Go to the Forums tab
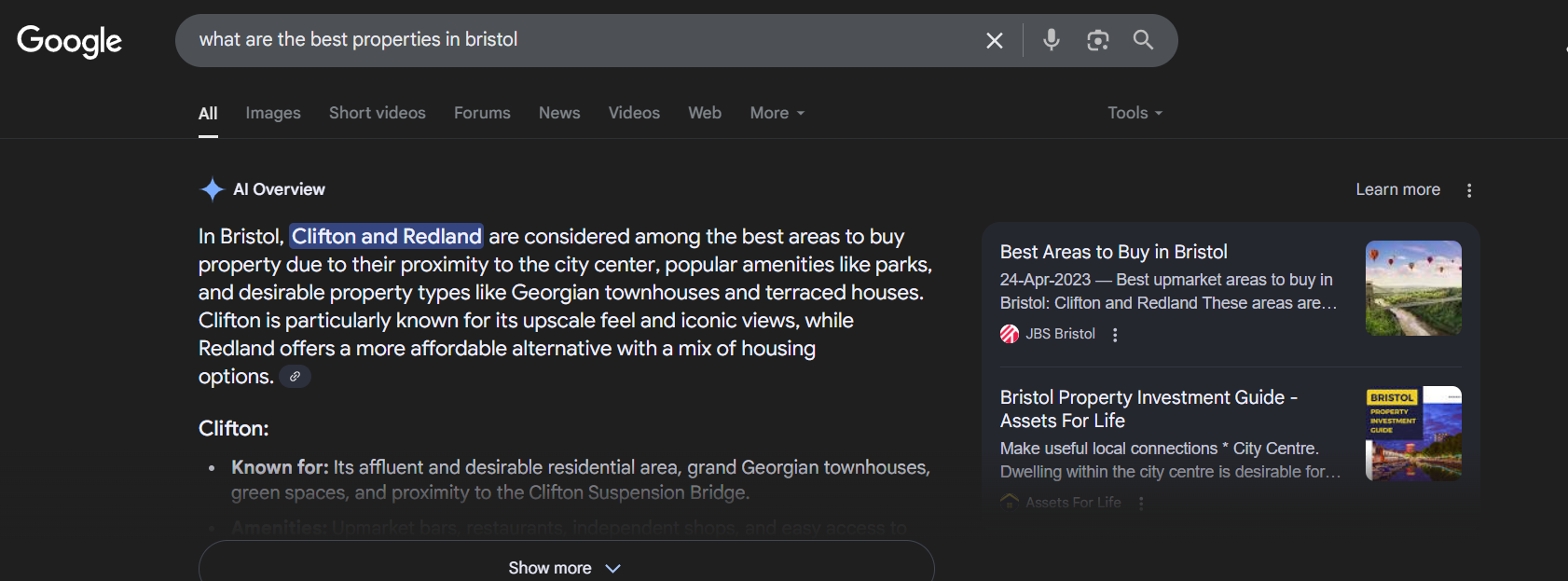The width and height of the screenshot is (1568, 581). (482, 113)
